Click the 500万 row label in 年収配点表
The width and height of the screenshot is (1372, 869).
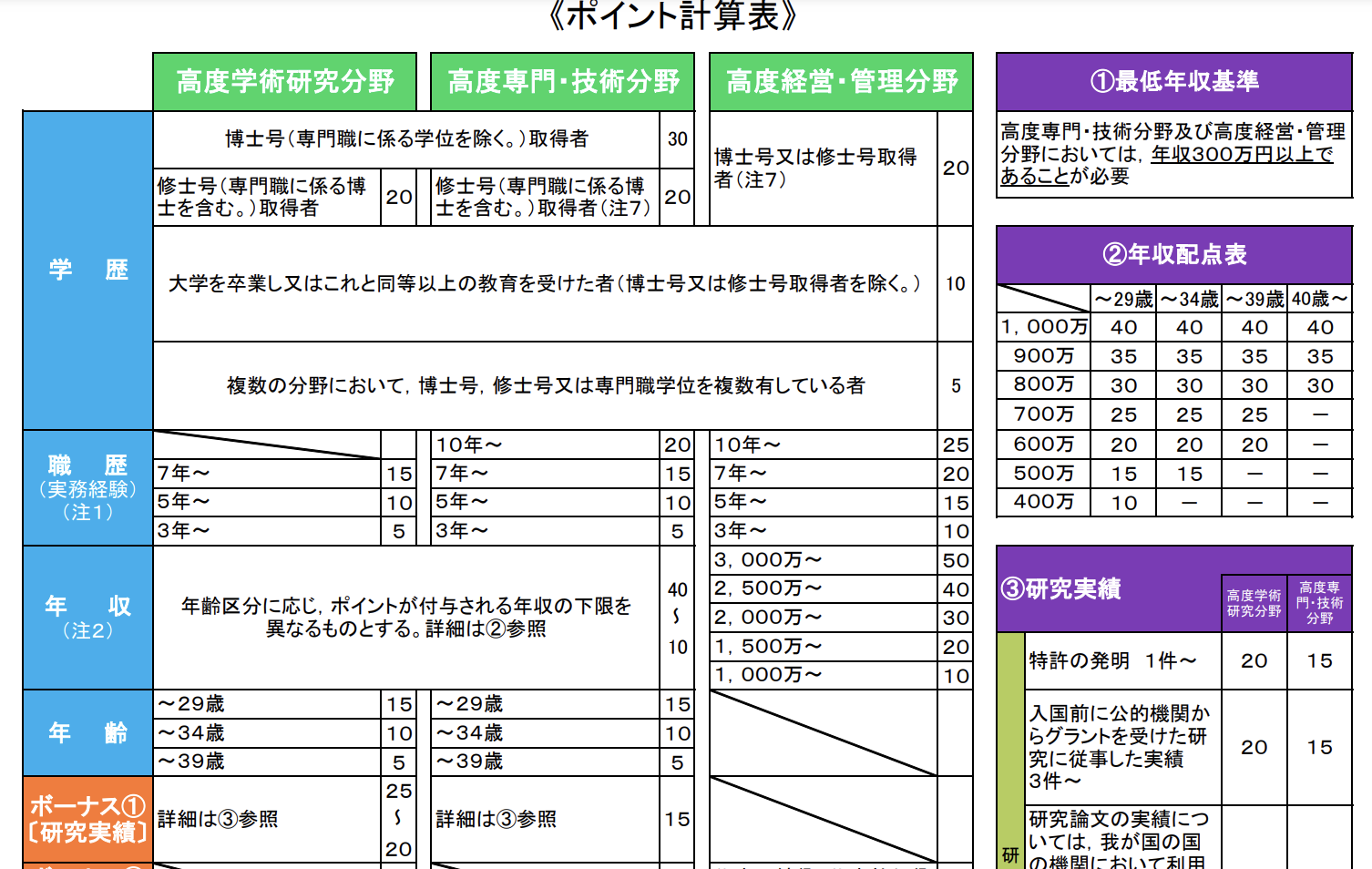[x=1044, y=474]
